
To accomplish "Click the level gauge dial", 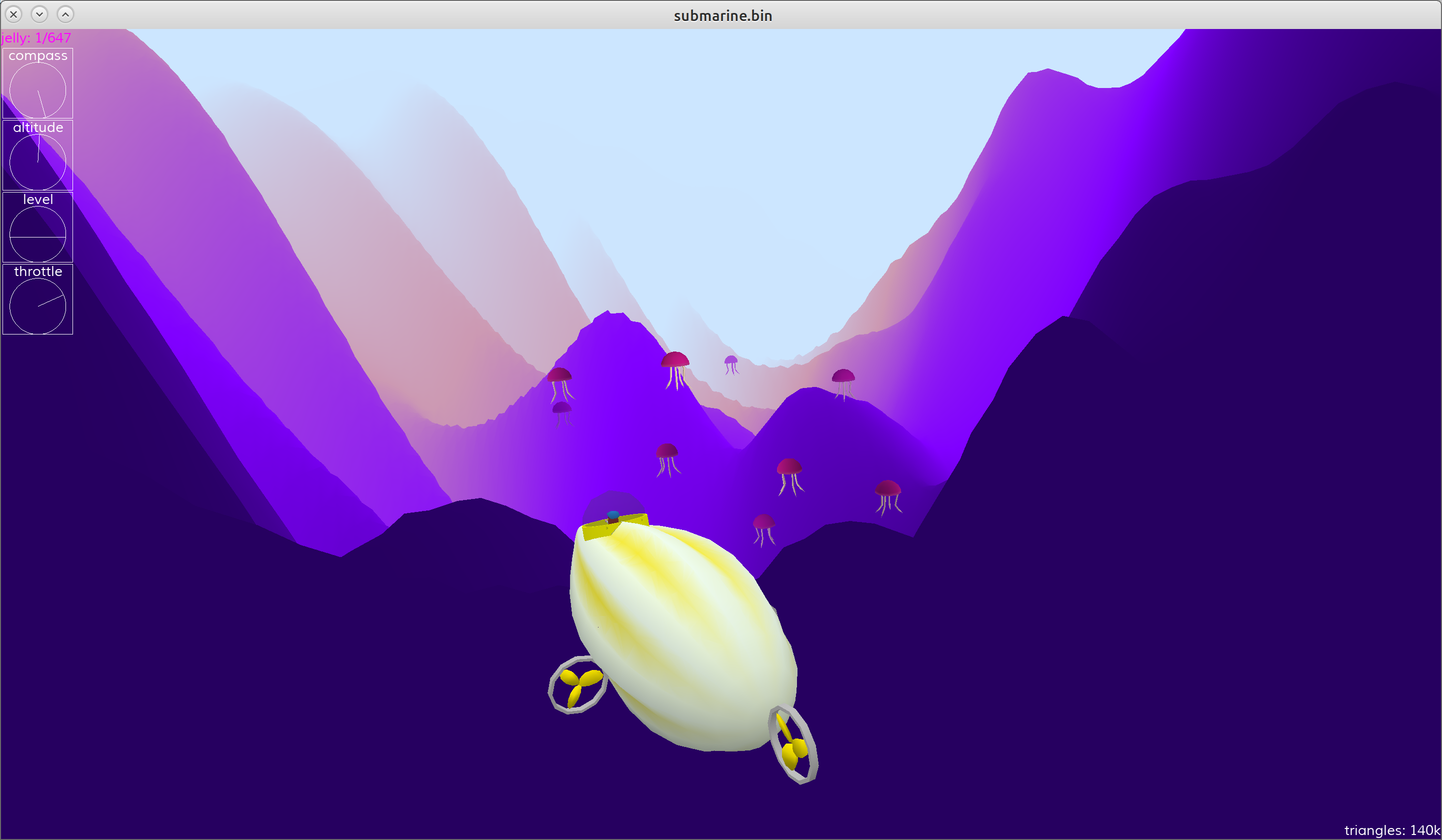I will [x=38, y=234].
